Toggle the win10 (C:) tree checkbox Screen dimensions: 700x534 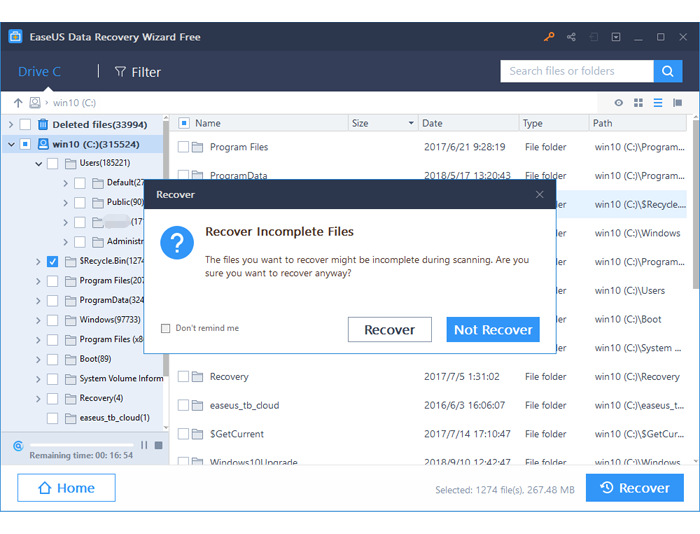pyautogui.click(x=25, y=144)
